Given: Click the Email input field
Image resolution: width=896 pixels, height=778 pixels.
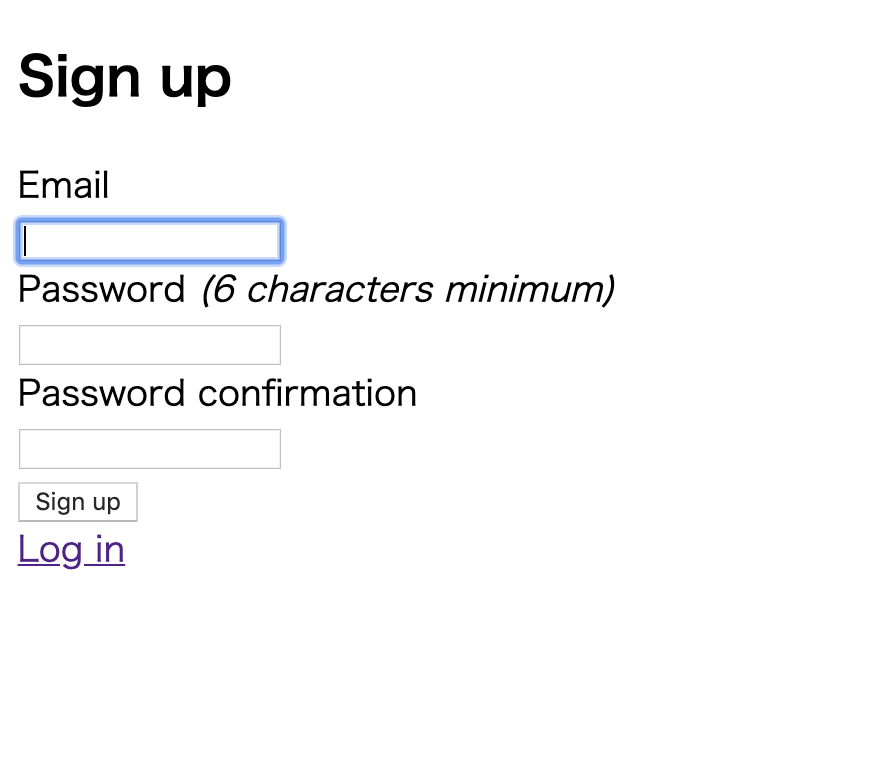Looking at the screenshot, I should click(150, 241).
